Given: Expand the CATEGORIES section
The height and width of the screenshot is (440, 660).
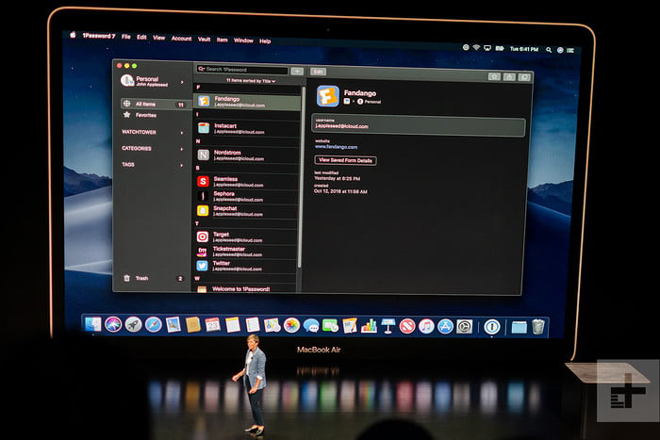Looking at the screenshot, I should 182,149.
